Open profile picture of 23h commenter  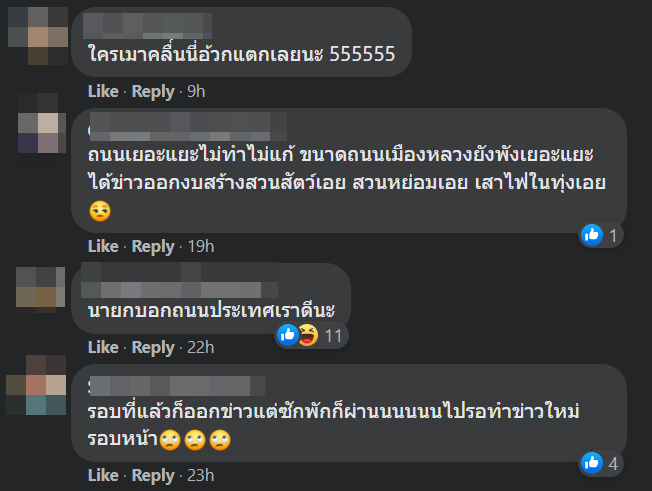coord(36,385)
